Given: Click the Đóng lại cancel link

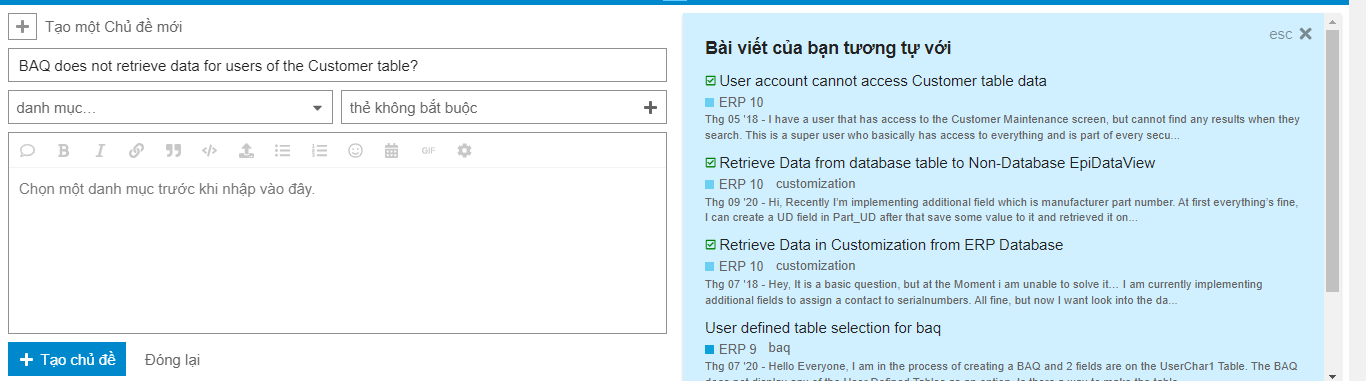Looking at the screenshot, I should (x=174, y=359).
